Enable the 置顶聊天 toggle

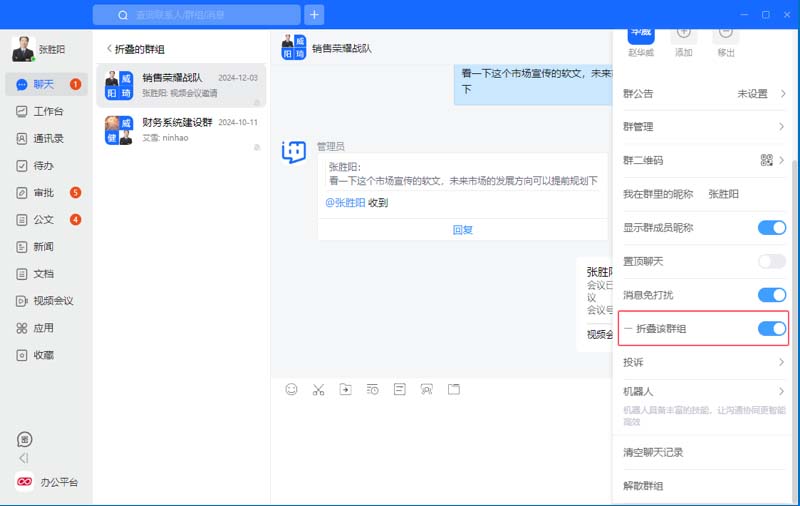pyautogui.click(x=771, y=261)
